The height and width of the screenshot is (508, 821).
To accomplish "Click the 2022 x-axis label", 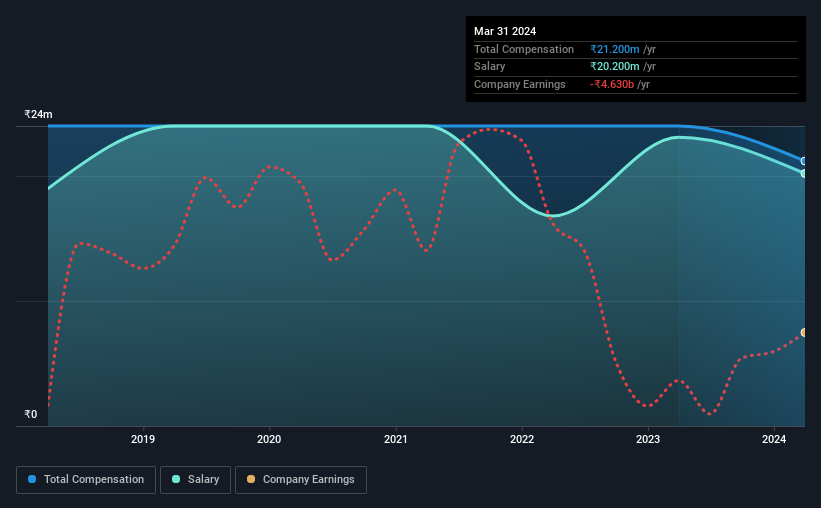I will (522, 439).
